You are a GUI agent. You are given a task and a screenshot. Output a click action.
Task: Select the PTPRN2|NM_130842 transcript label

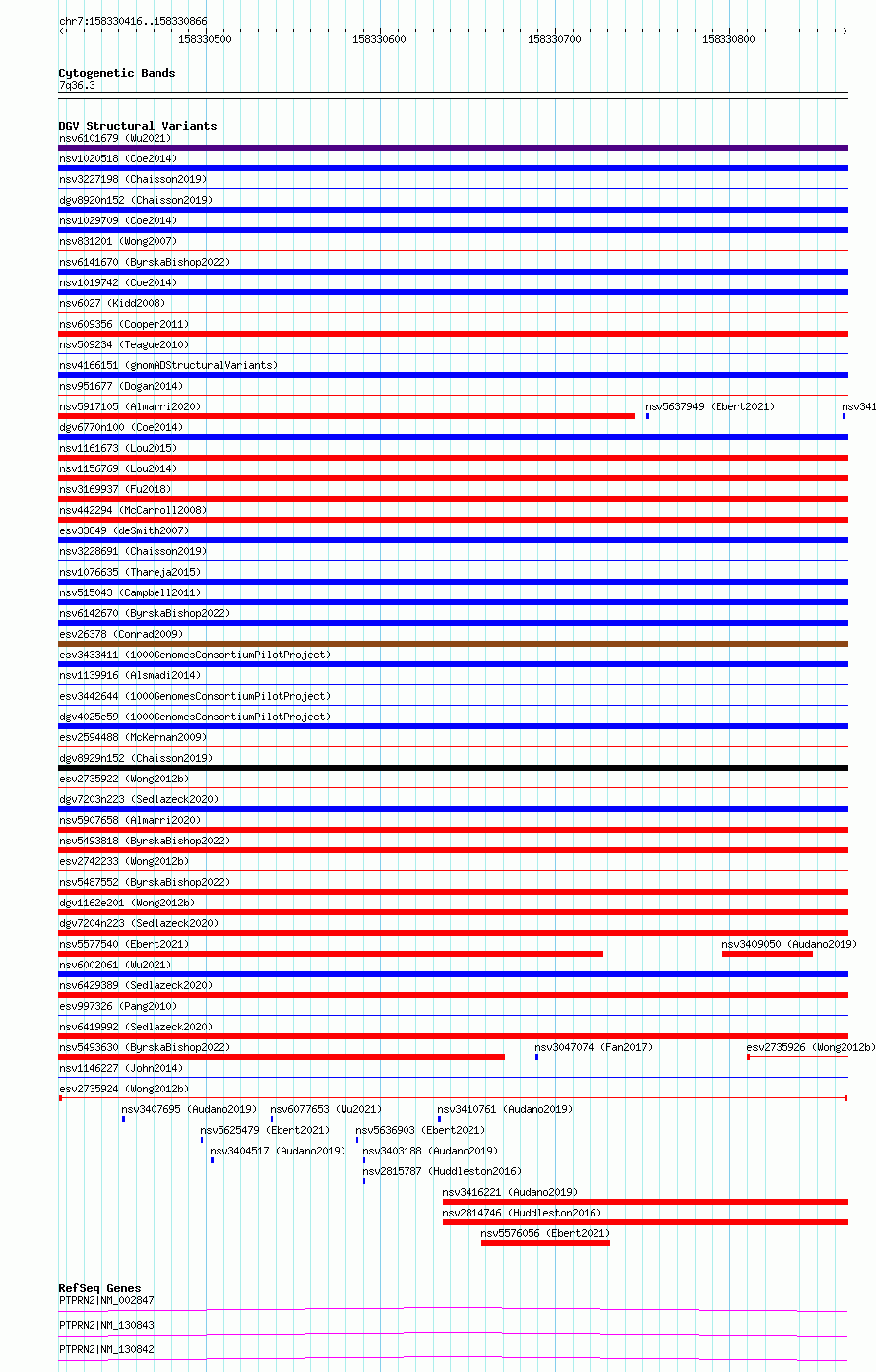pos(106,1349)
